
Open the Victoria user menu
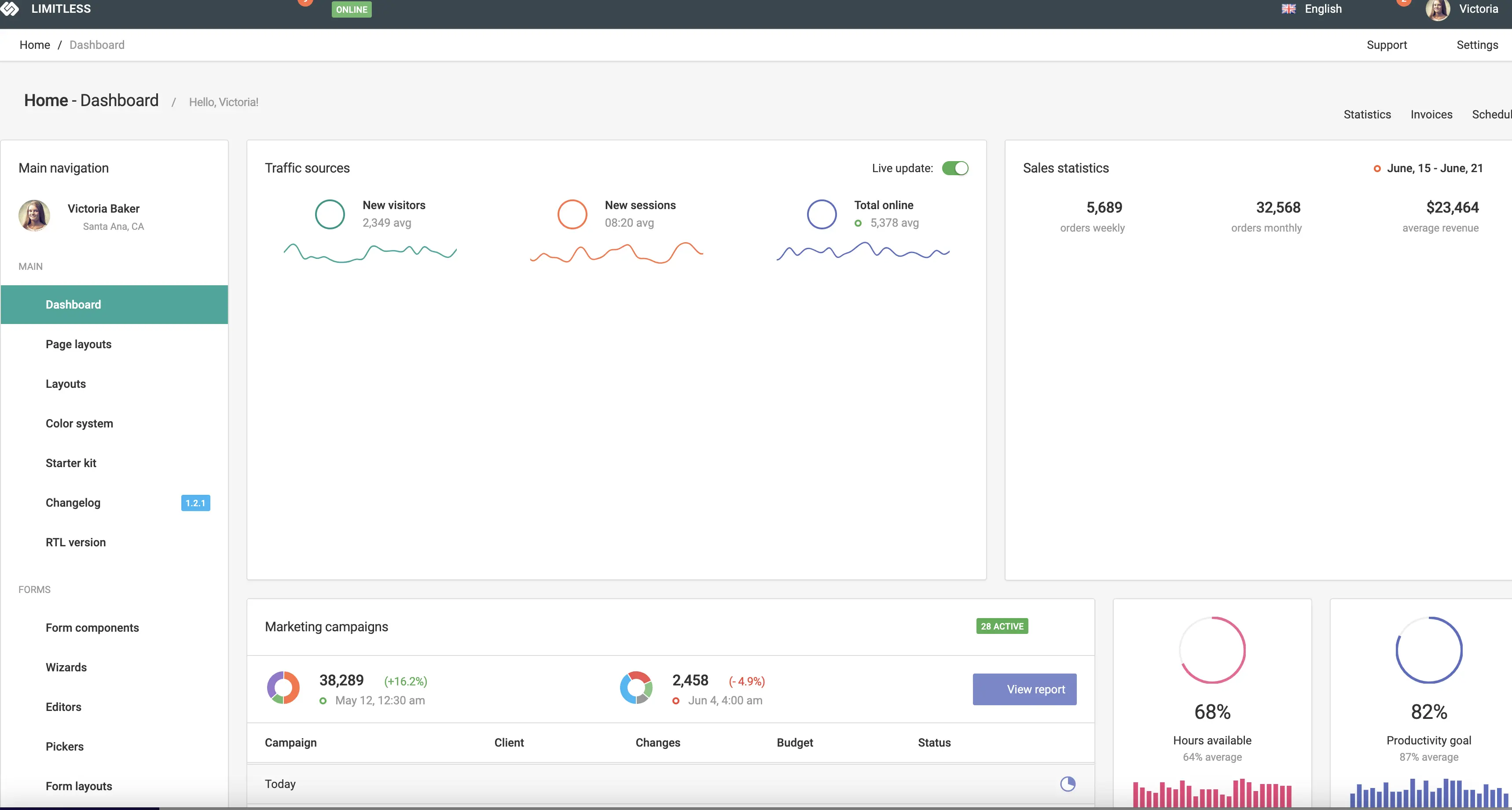pyautogui.click(x=1478, y=9)
